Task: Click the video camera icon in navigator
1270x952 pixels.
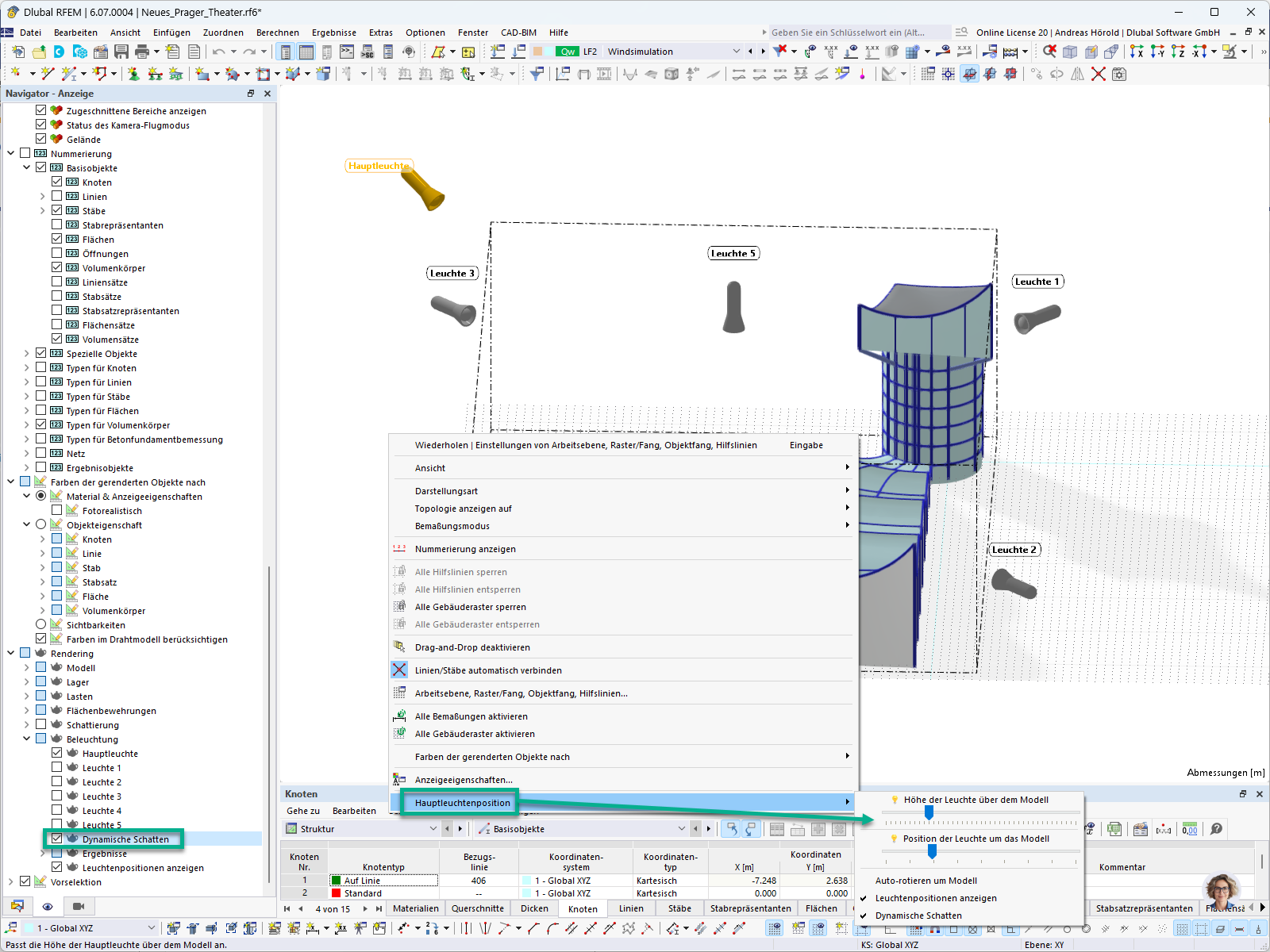Action: [78, 906]
